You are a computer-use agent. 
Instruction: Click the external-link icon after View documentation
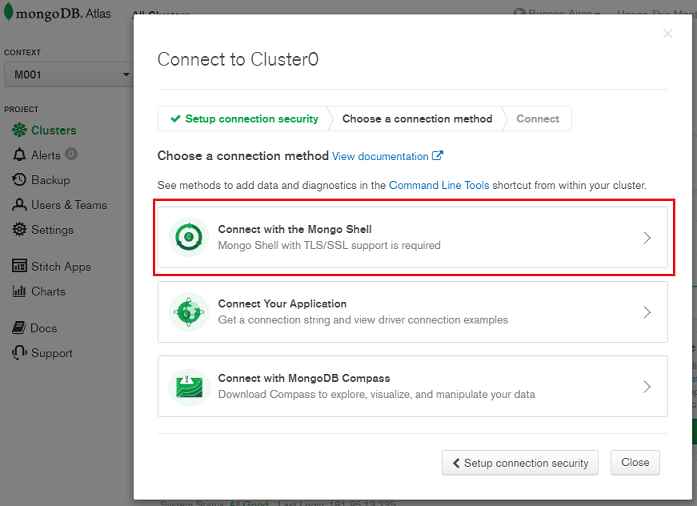click(x=437, y=156)
